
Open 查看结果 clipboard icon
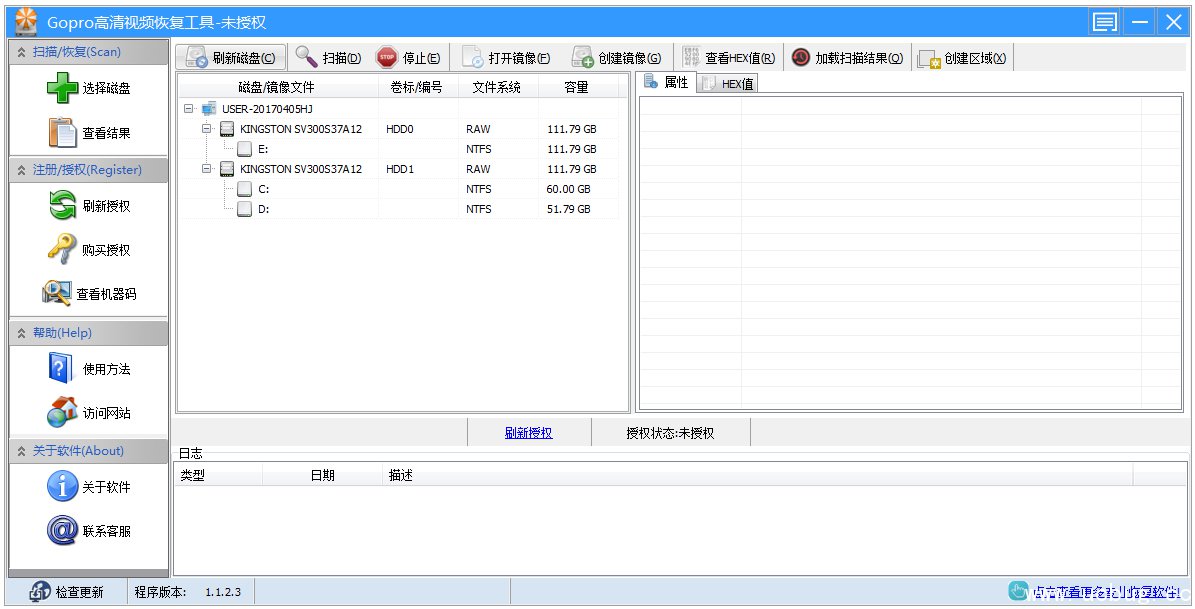coord(62,132)
